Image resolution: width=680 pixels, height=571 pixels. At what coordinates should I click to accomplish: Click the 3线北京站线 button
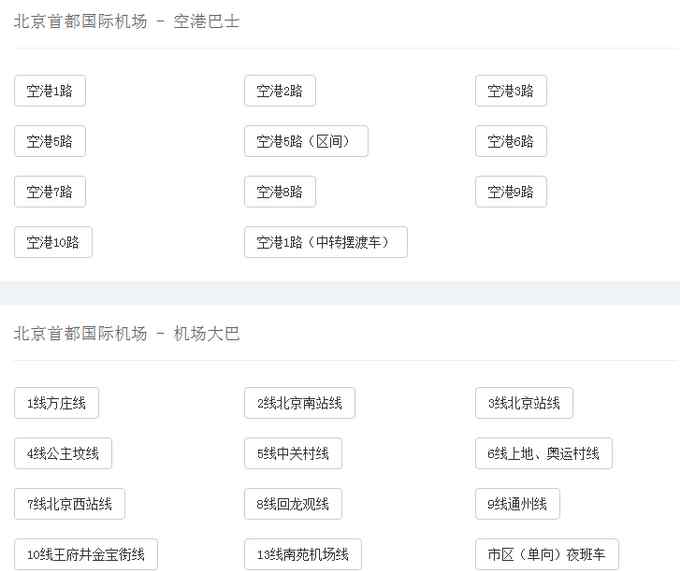click(x=524, y=403)
